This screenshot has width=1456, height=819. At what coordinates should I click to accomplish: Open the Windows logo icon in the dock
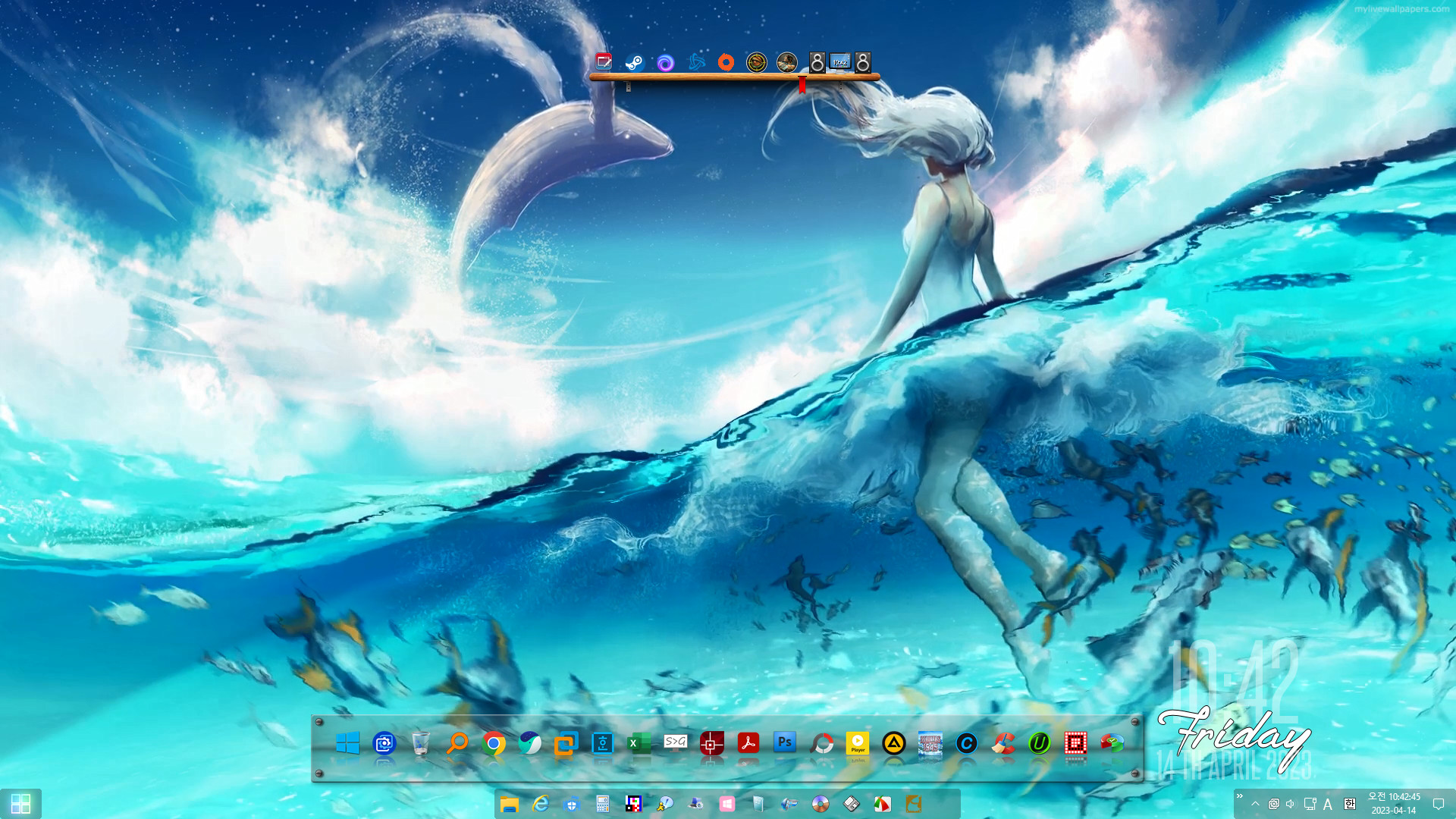[x=347, y=743]
